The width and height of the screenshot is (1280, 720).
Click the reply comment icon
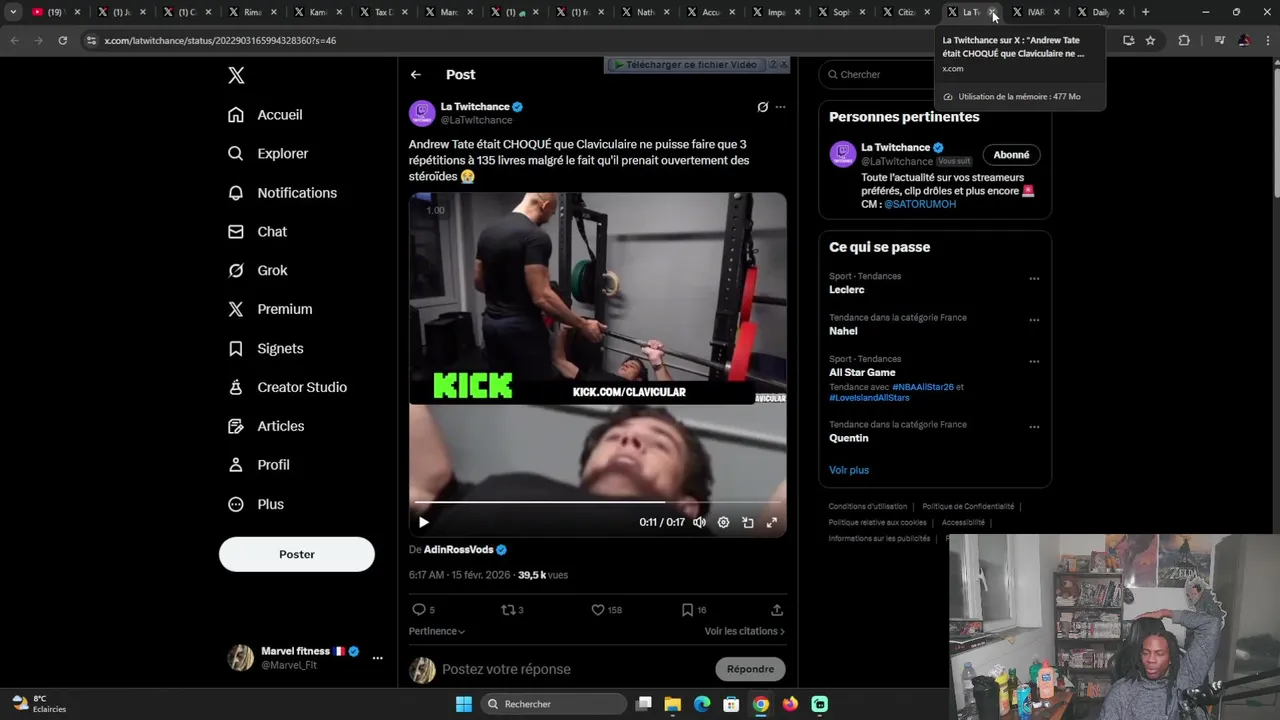point(419,610)
